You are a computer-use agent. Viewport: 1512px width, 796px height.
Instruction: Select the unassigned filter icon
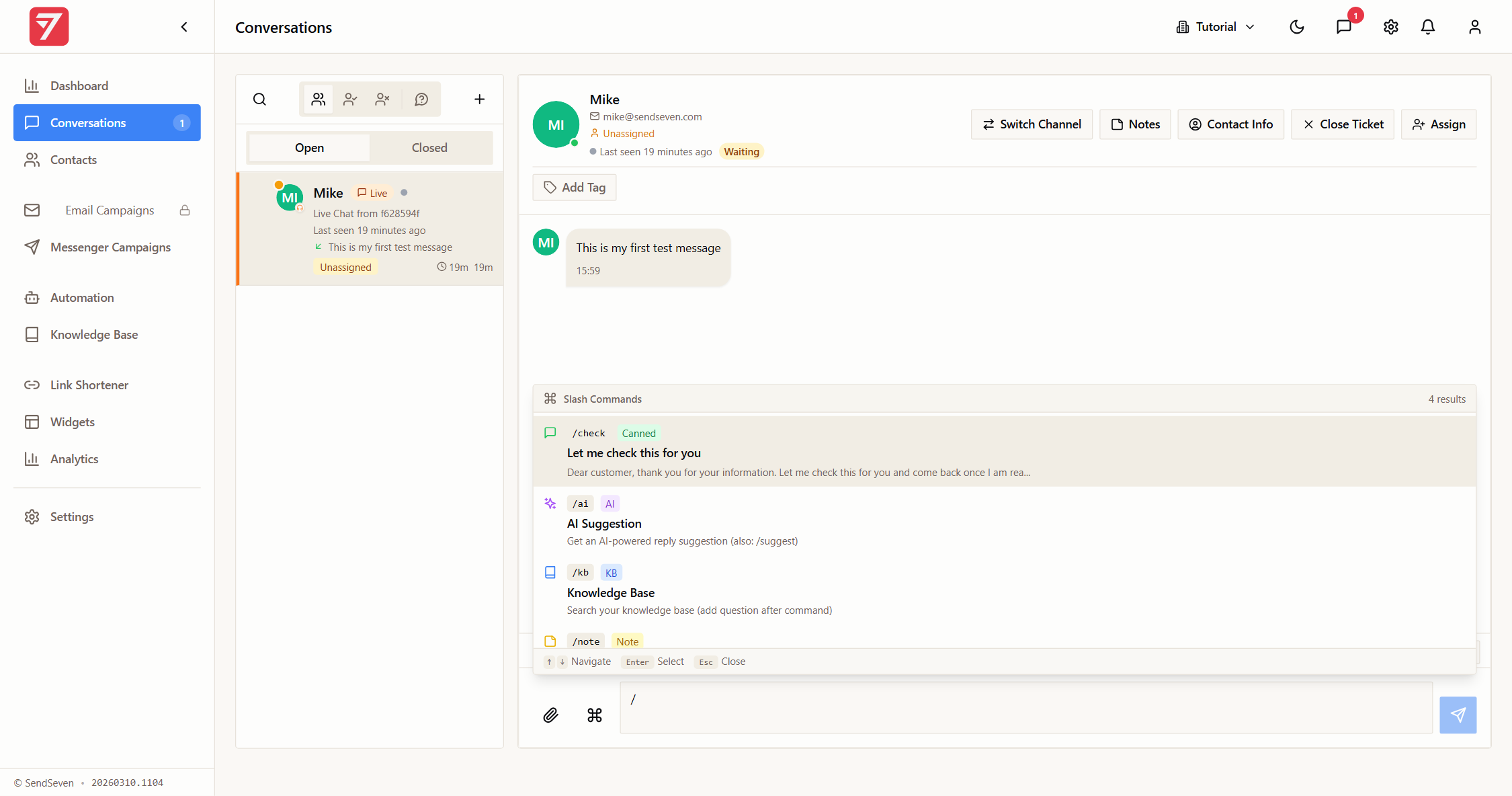(382, 99)
